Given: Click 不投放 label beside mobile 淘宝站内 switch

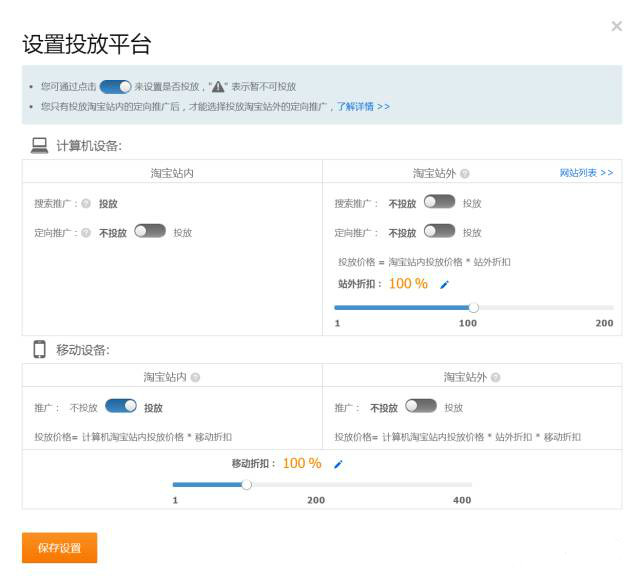Looking at the screenshot, I should (84, 408).
